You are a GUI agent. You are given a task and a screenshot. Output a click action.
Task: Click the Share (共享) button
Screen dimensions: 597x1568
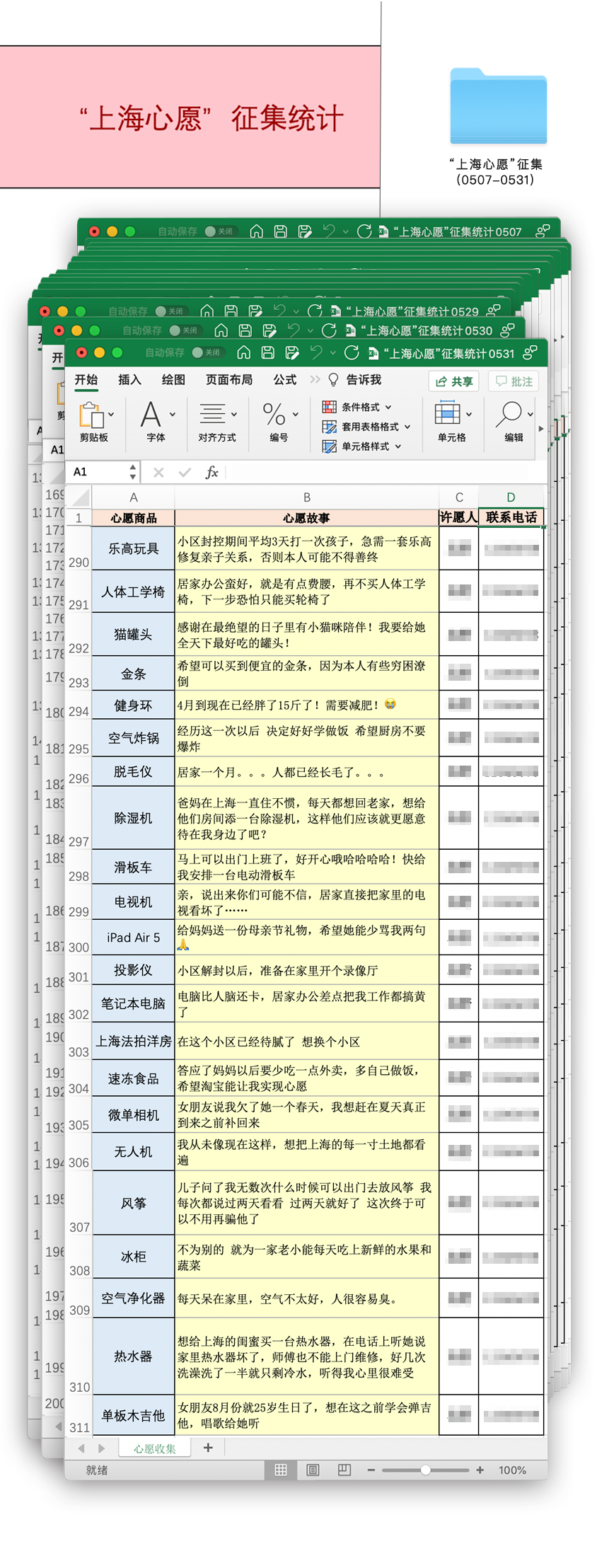453,381
